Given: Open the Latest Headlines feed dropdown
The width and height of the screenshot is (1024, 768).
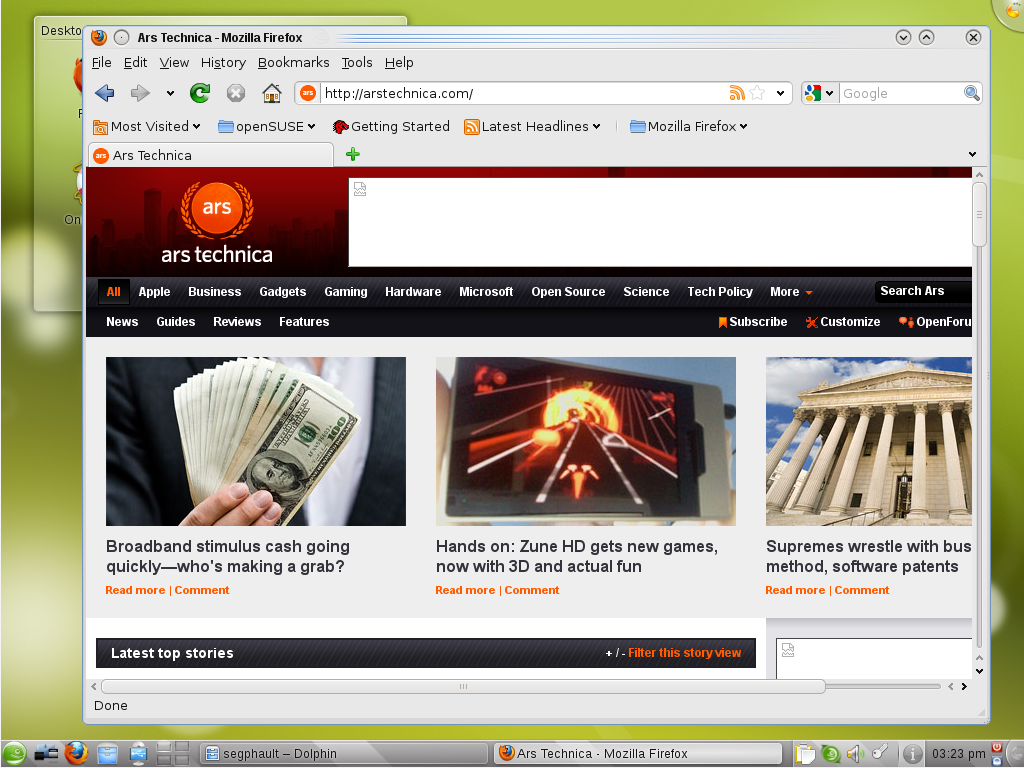Looking at the screenshot, I should (532, 127).
